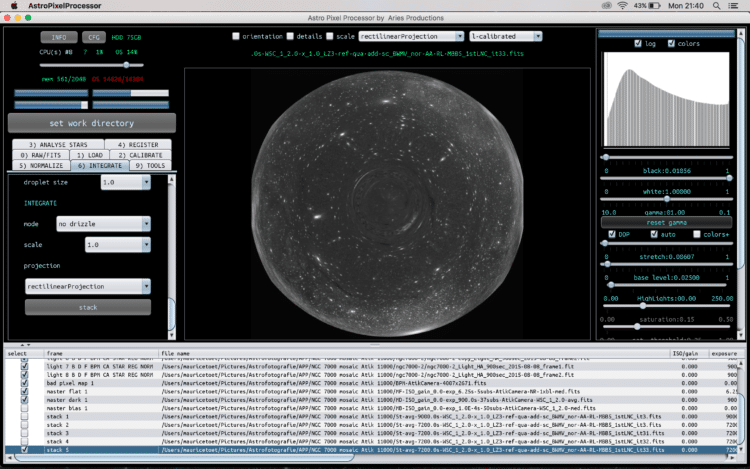The width and height of the screenshot is (750, 469).
Task: Open Spotlight search magnifier
Action: [716, 6]
